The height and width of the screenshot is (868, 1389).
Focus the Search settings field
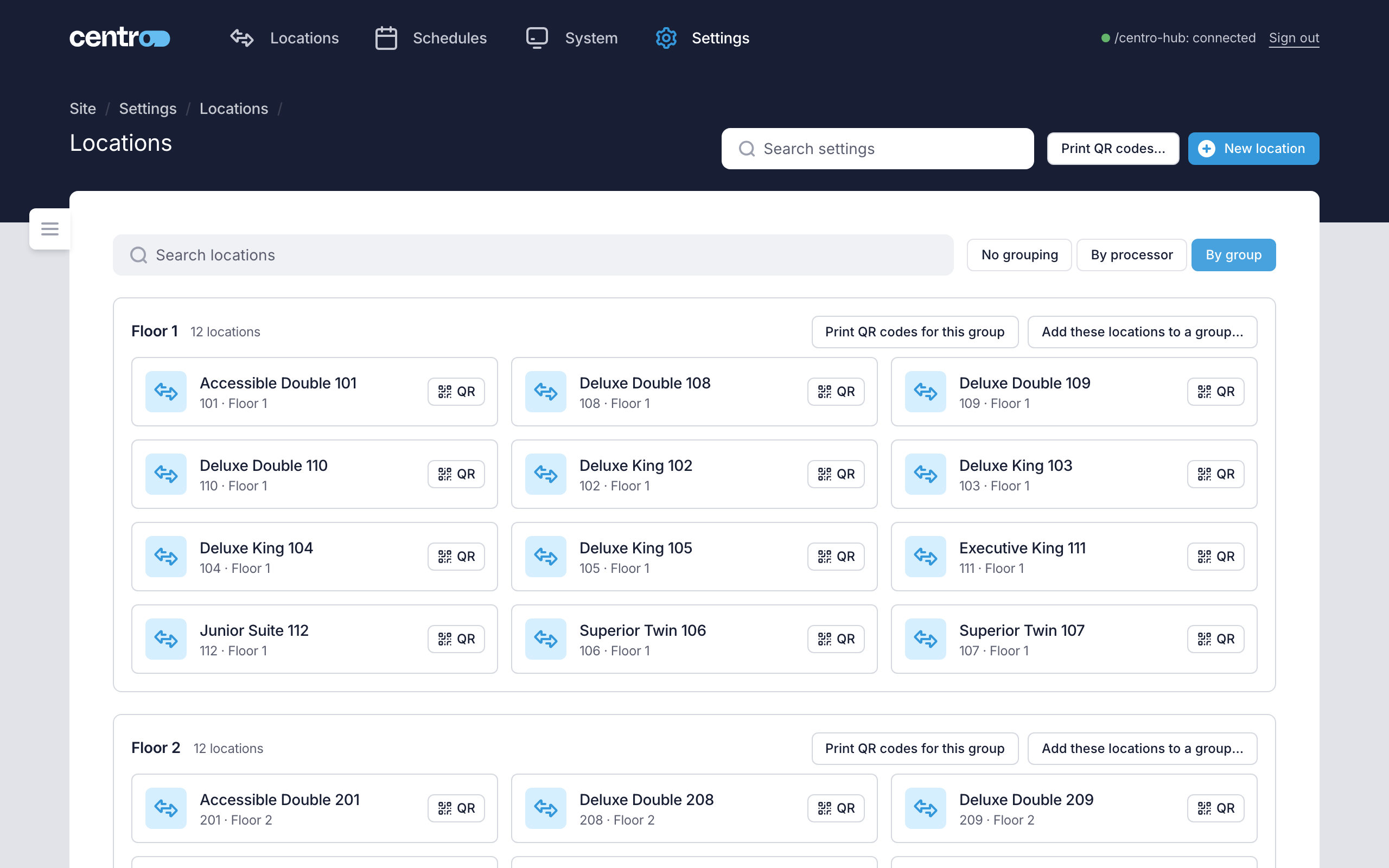877,149
